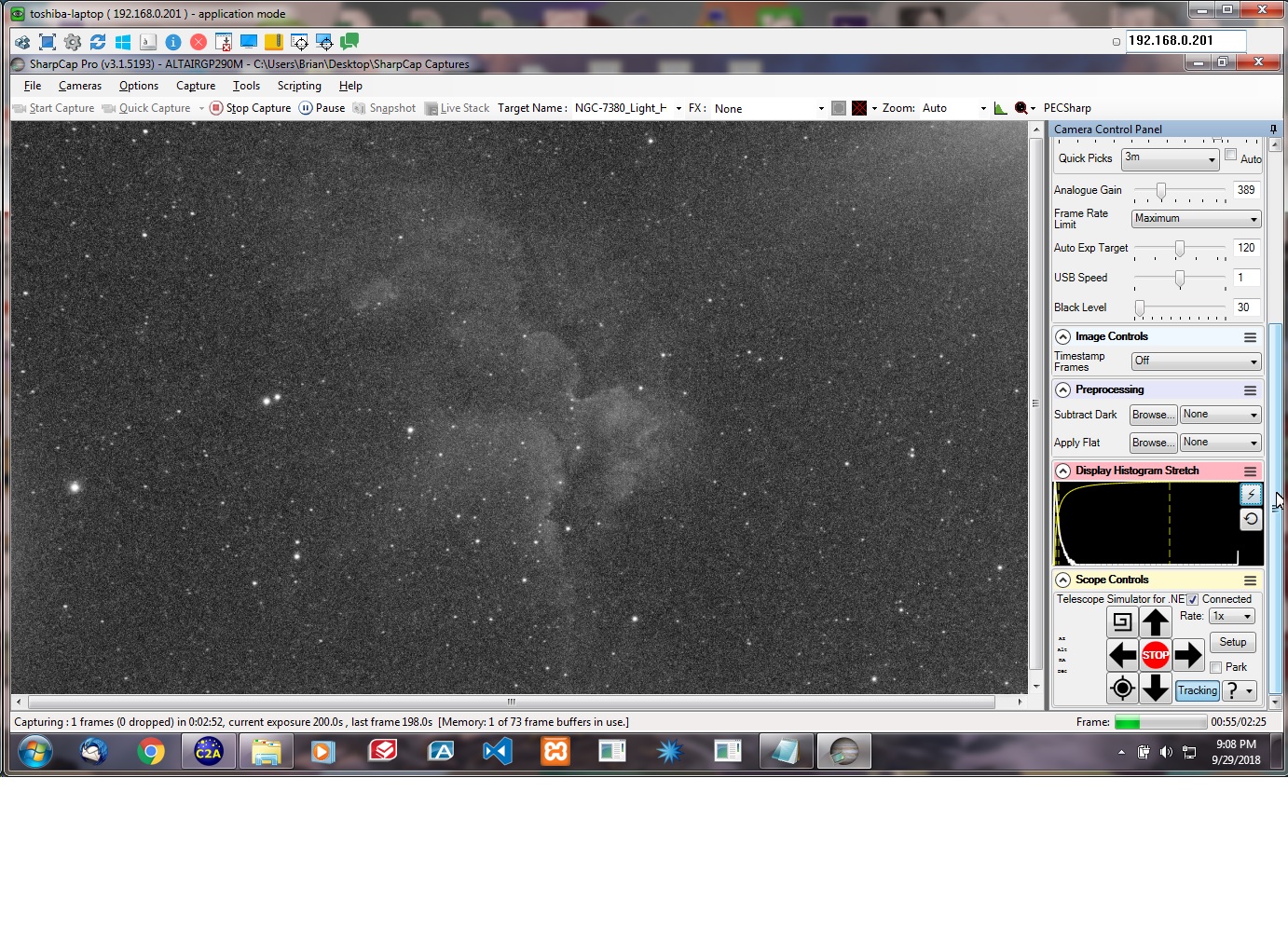Open the Zoom Auto dropdown

click(x=954, y=108)
